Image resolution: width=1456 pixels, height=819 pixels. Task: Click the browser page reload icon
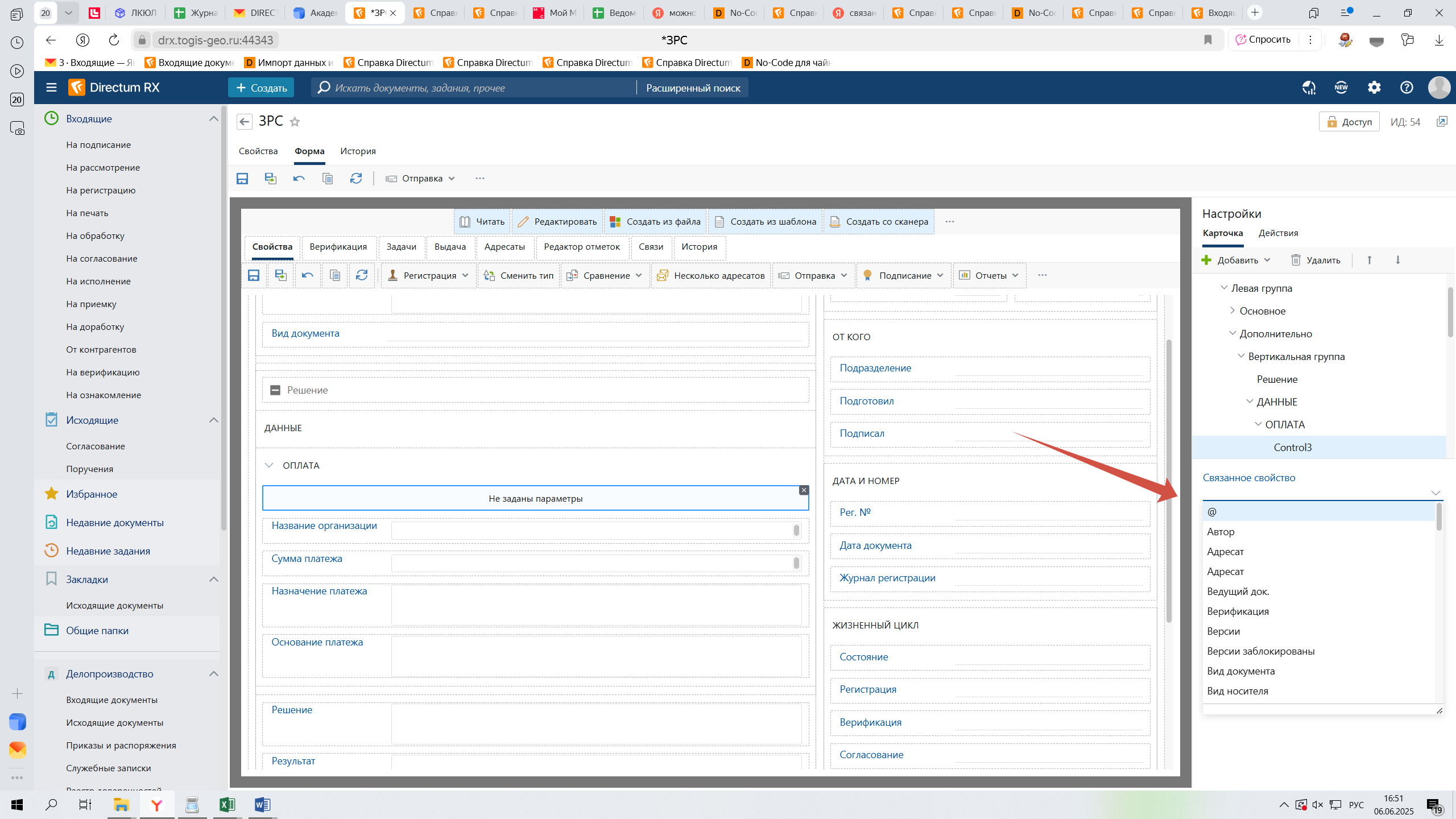114,40
